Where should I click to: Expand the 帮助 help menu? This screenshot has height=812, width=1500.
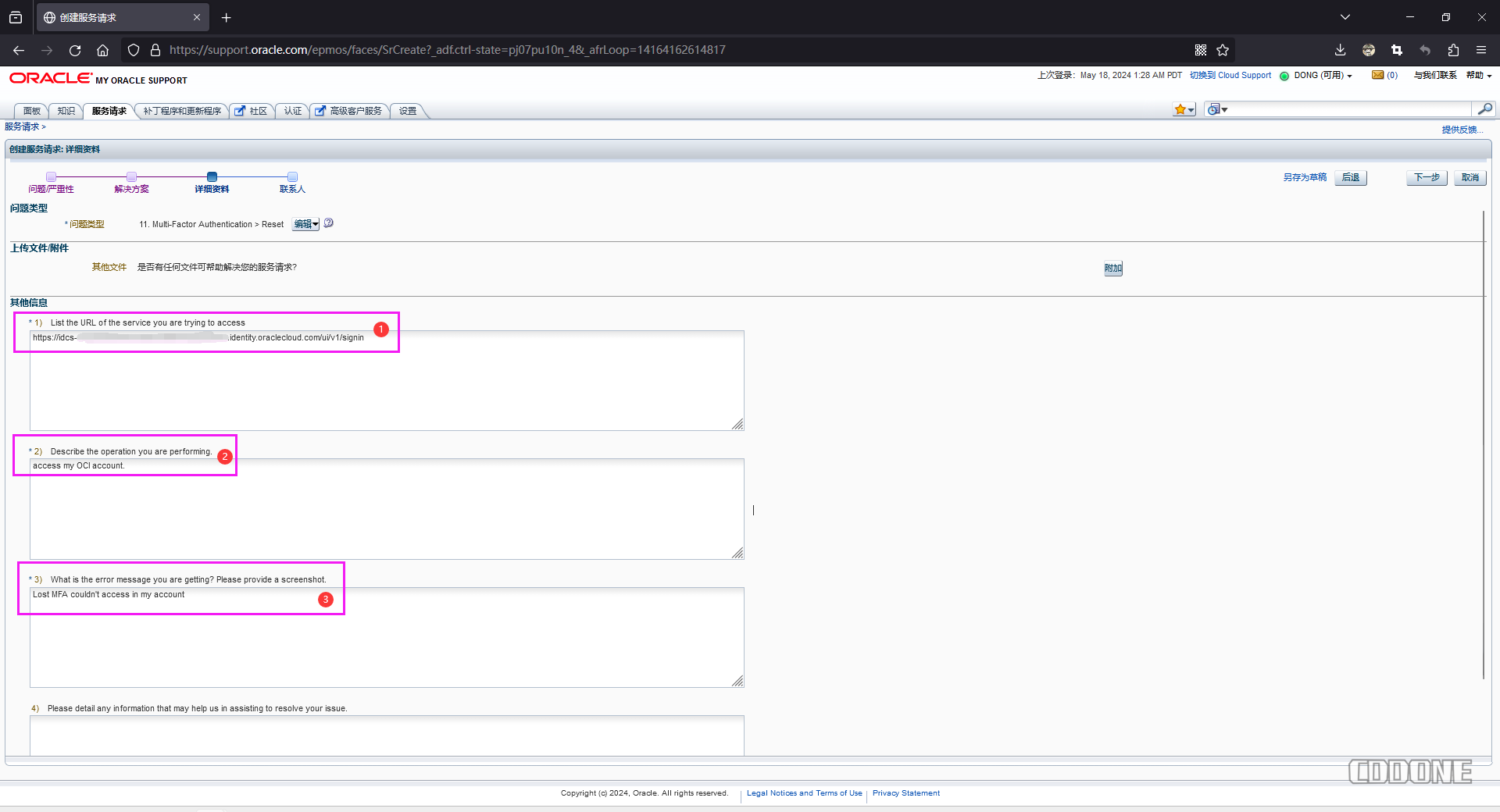(1479, 76)
